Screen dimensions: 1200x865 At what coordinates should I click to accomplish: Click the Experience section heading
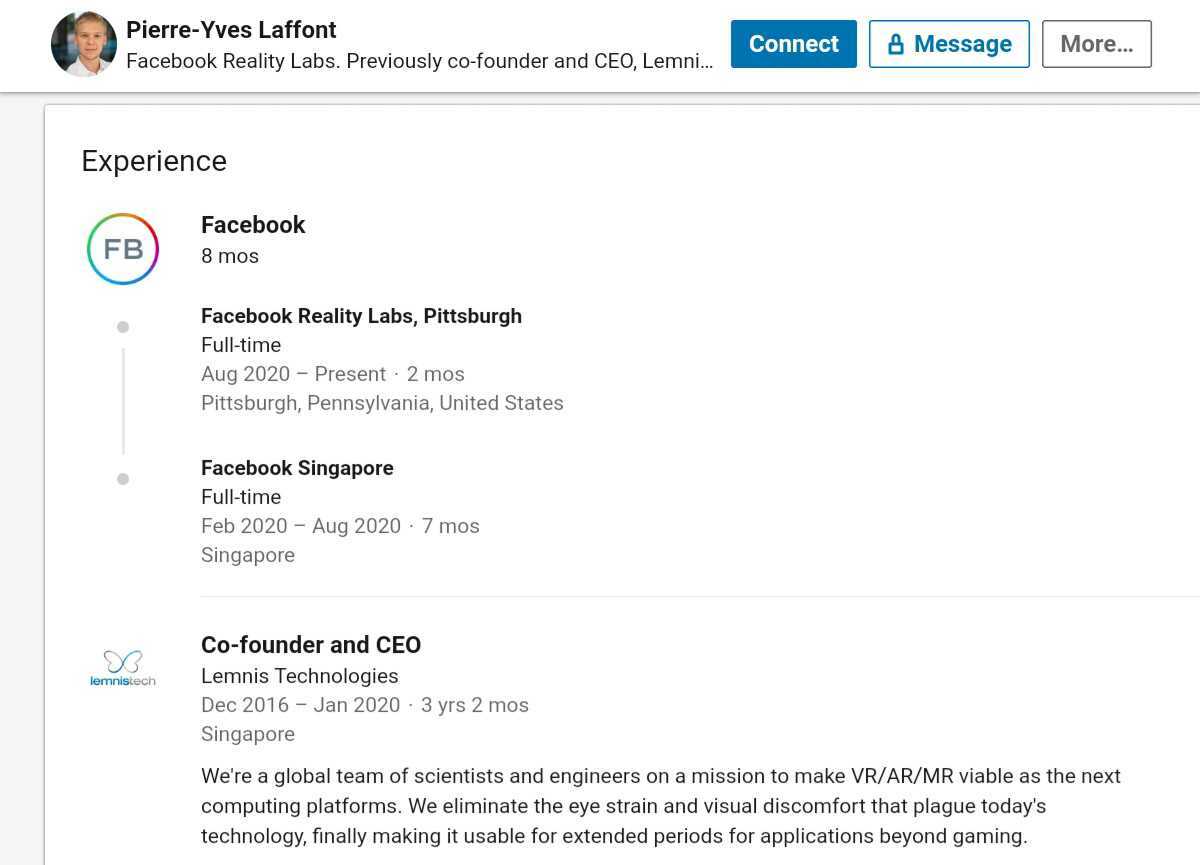pyautogui.click(x=154, y=161)
